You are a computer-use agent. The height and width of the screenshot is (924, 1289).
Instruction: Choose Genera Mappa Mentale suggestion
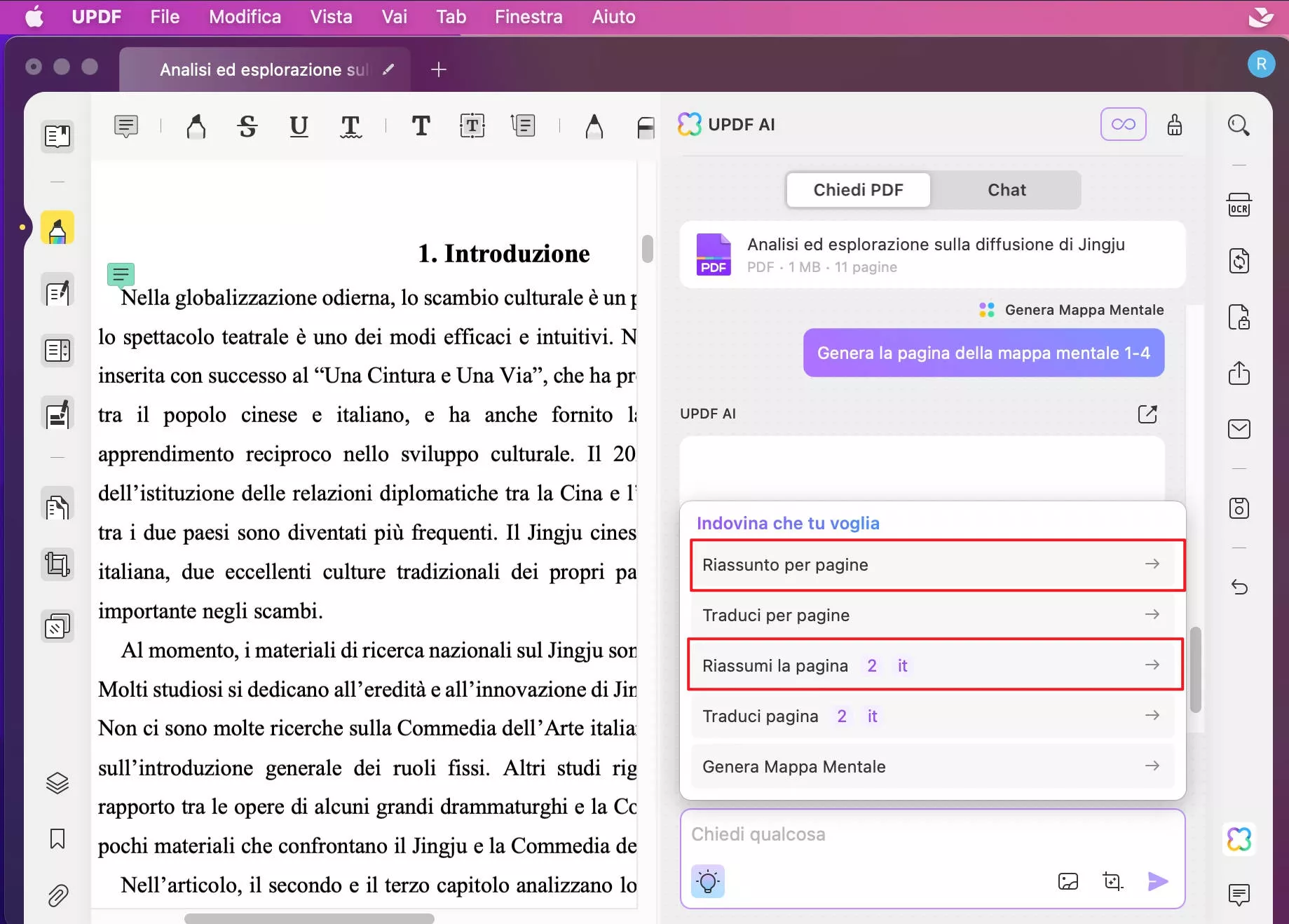click(x=932, y=767)
